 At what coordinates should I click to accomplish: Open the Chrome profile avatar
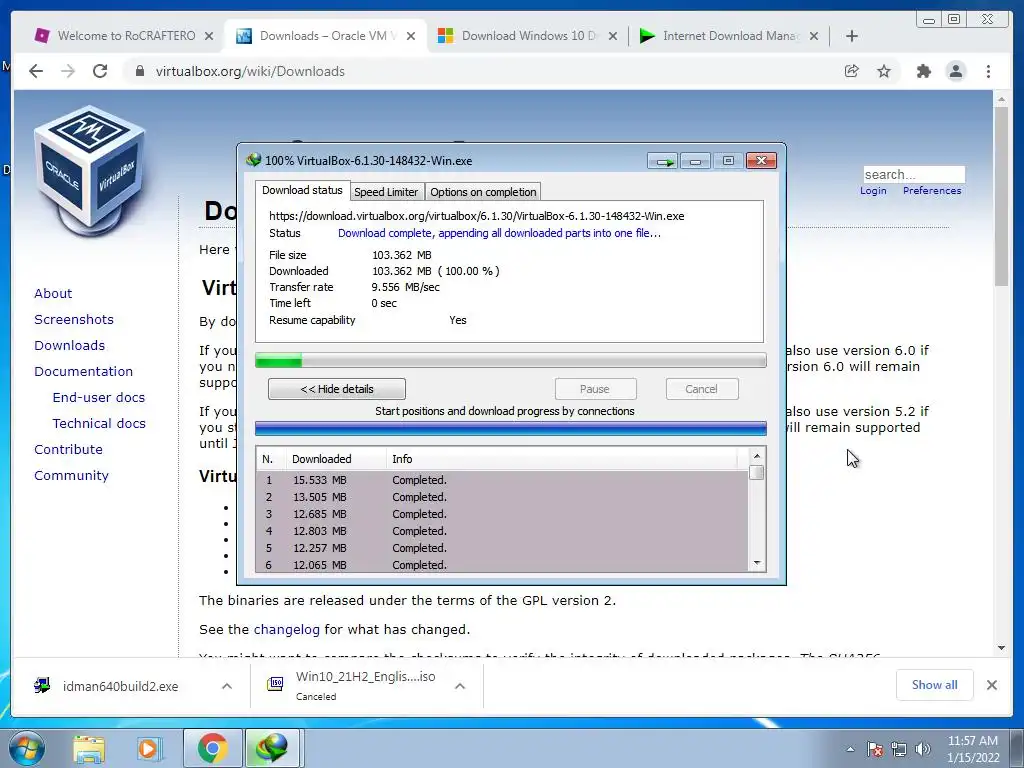[x=955, y=71]
